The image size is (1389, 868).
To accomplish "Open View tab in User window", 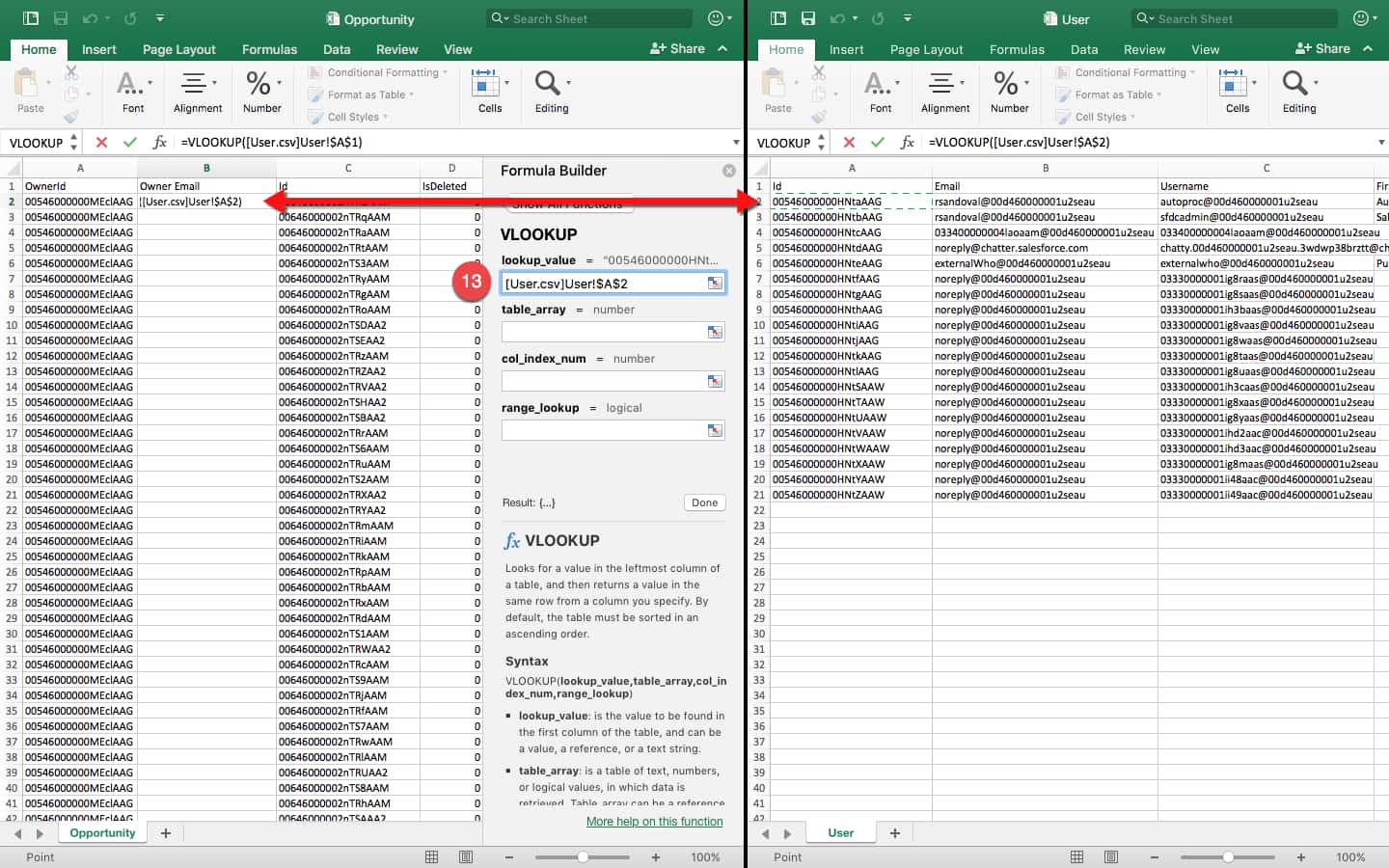I will (x=1205, y=49).
